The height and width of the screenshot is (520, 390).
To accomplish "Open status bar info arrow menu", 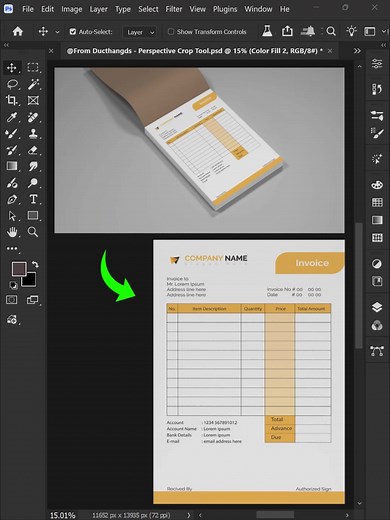I will point(189,515).
